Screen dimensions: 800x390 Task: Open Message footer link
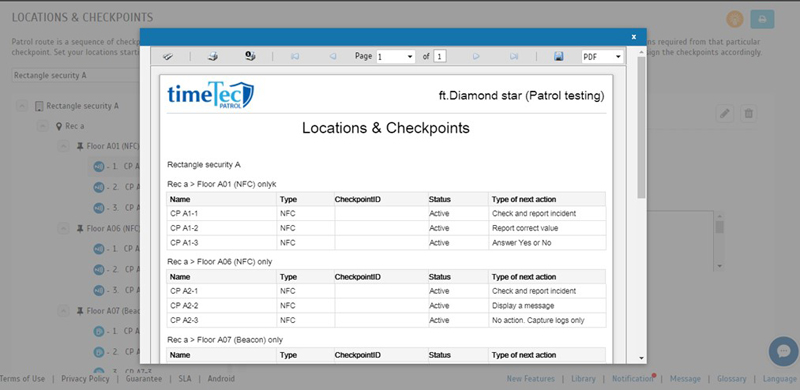[685, 379]
